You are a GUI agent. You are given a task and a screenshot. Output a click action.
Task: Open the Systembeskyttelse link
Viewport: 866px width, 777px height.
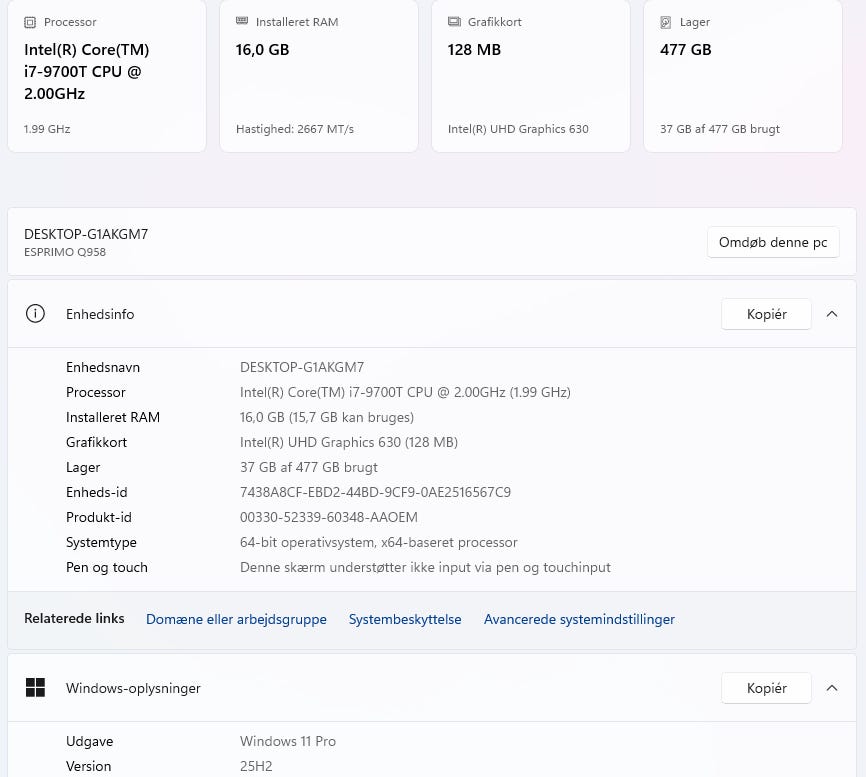click(x=405, y=619)
